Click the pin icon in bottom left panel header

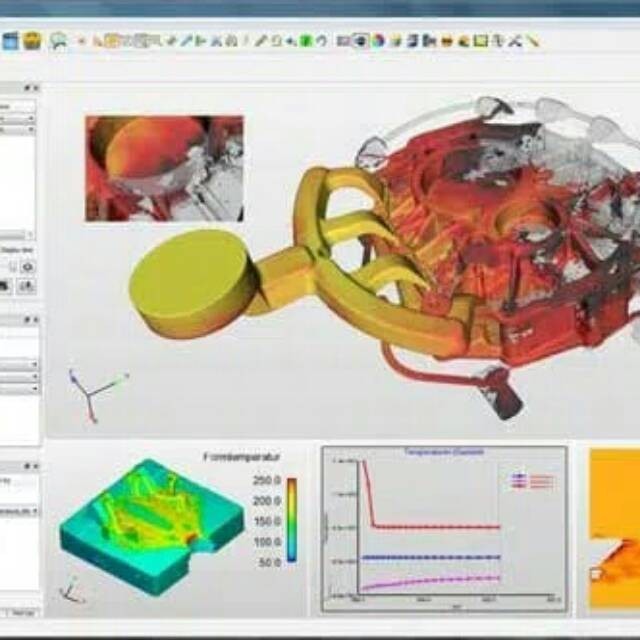pos(27,465)
